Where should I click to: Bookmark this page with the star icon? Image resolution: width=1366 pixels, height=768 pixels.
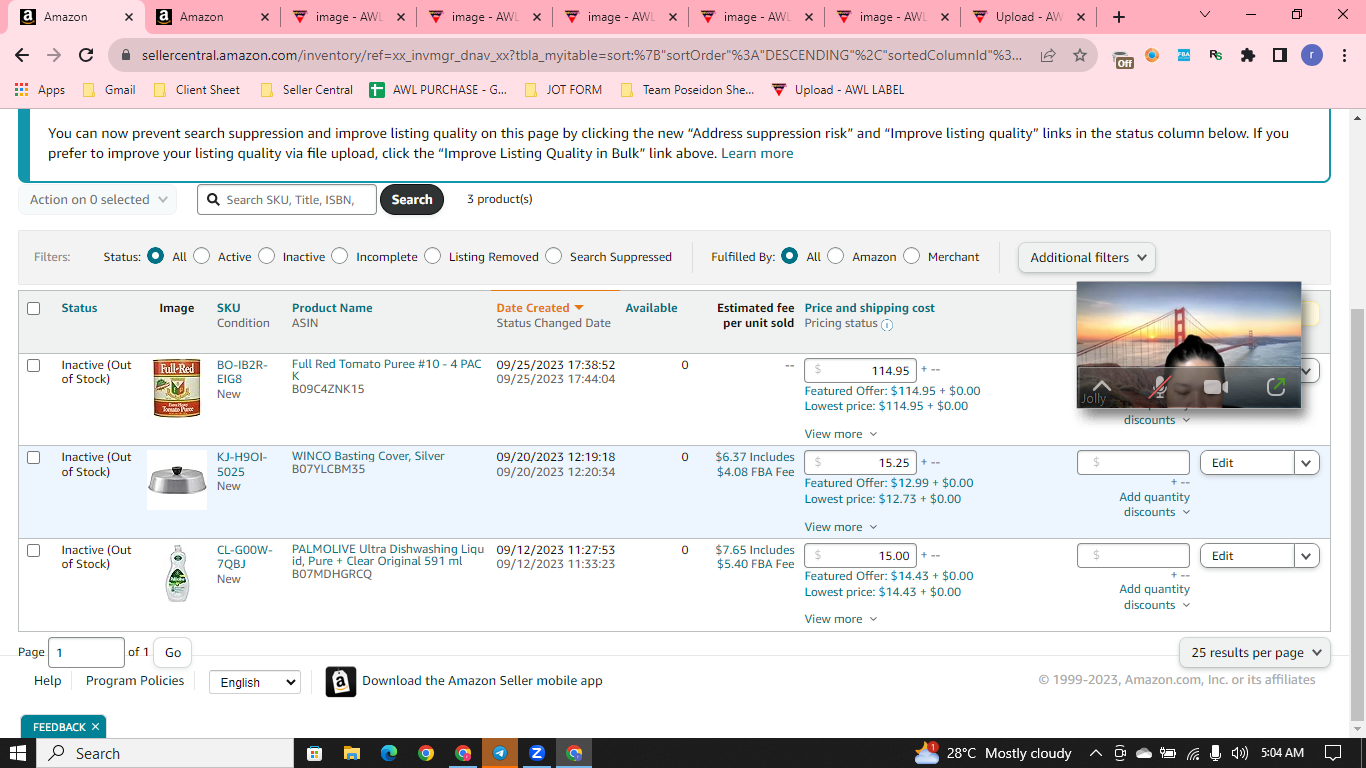(1080, 56)
